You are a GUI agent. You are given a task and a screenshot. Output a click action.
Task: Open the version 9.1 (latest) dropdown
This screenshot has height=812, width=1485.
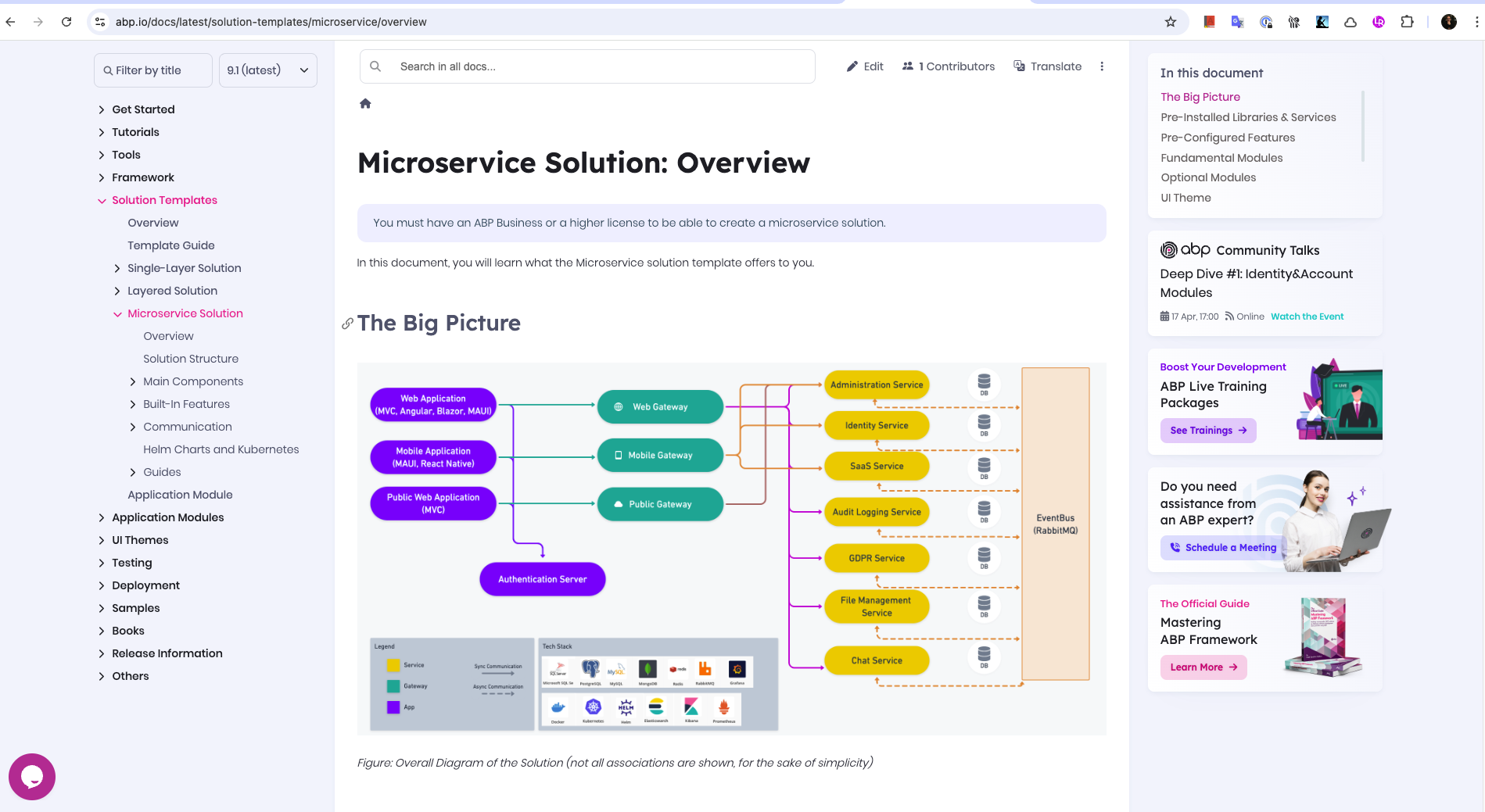(267, 70)
